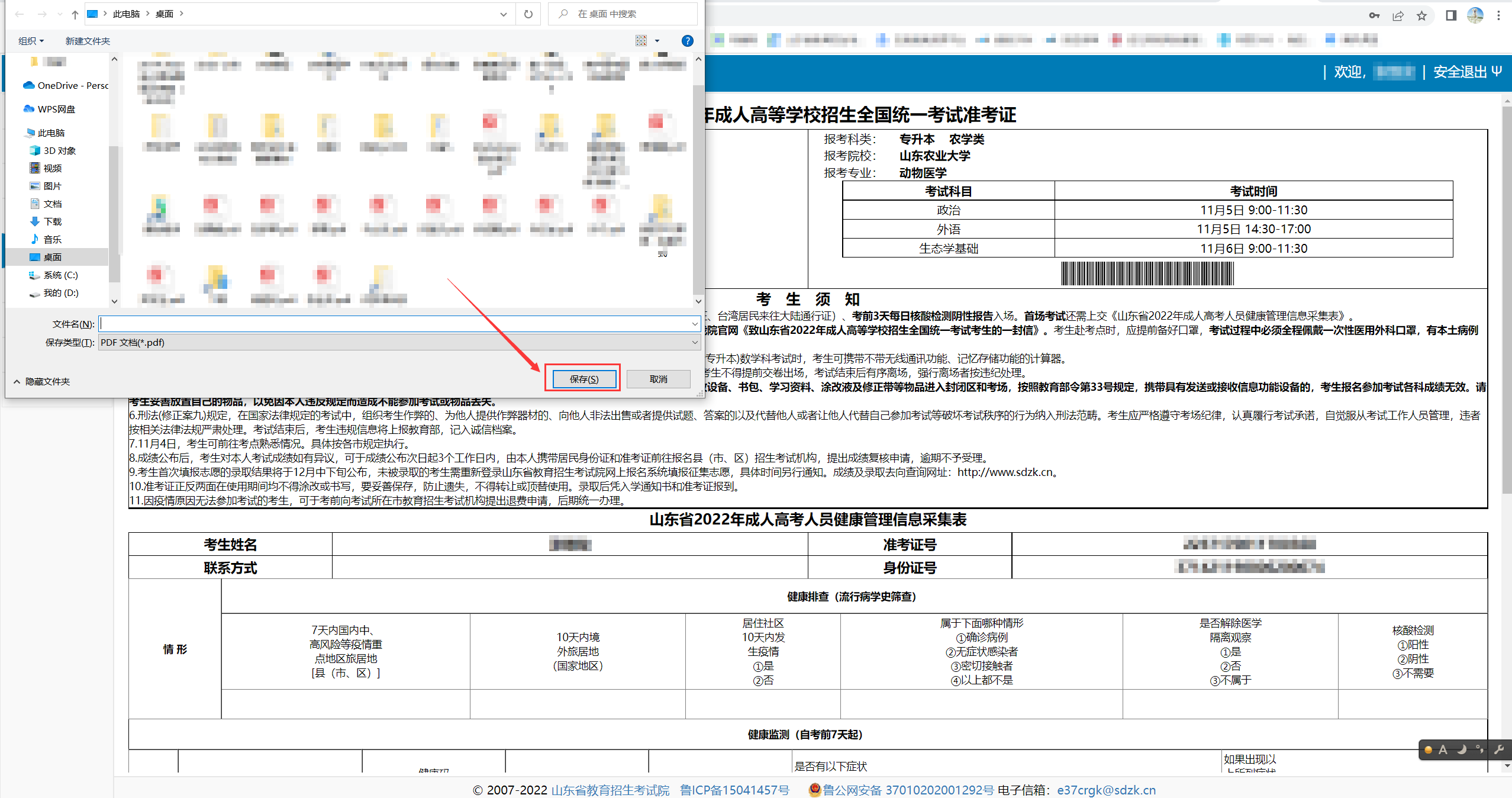
Task: Open the dialog help question-mark icon
Action: (x=686, y=41)
